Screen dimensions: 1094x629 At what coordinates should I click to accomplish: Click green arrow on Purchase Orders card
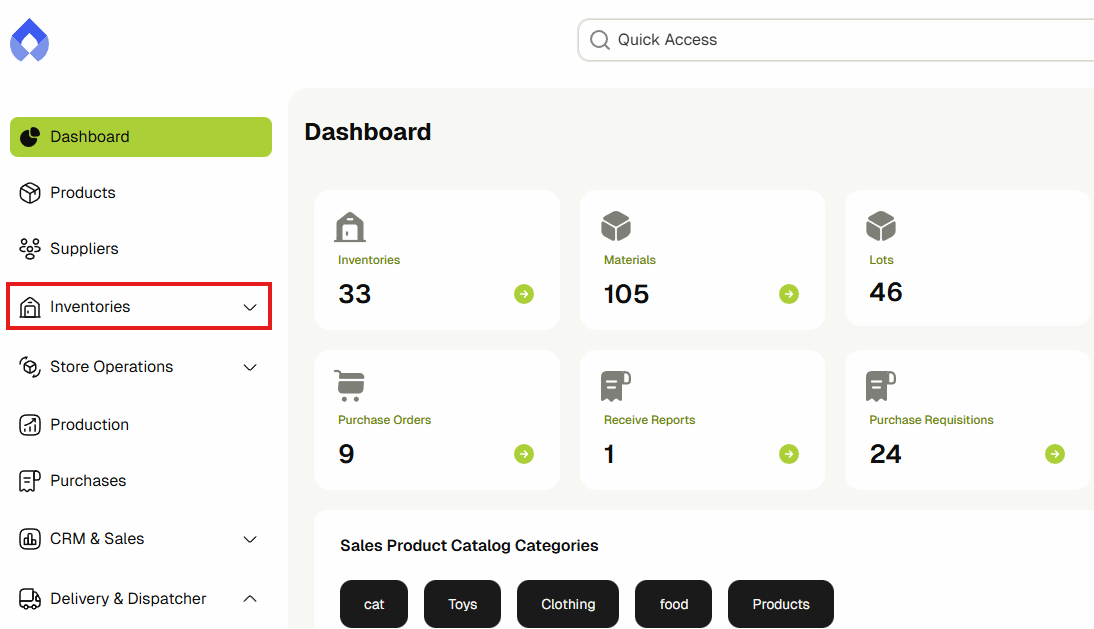coord(524,454)
